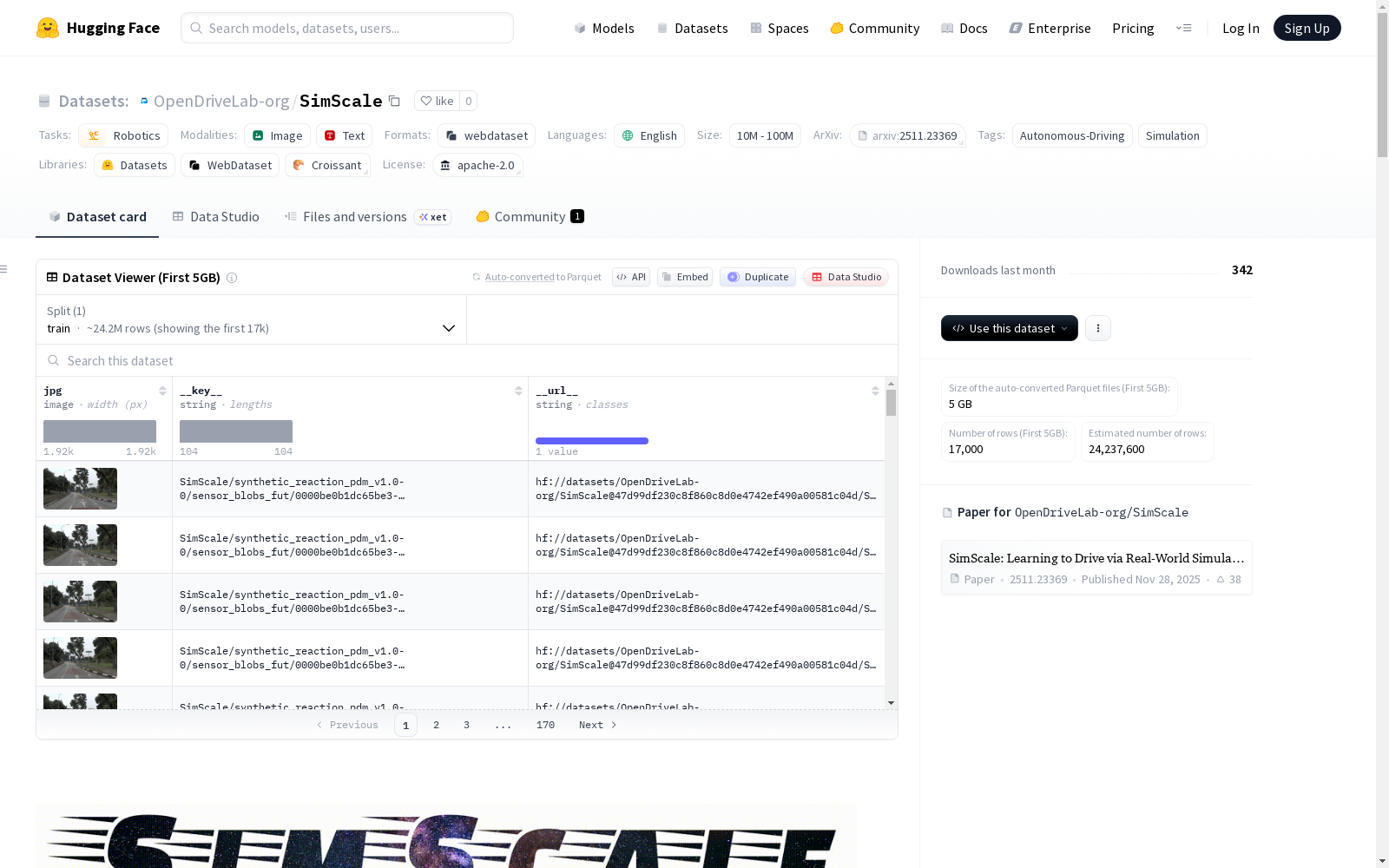Open the OpenDriveLab-org organization link
Image resolution: width=1389 pixels, height=868 pixels.
221,101
